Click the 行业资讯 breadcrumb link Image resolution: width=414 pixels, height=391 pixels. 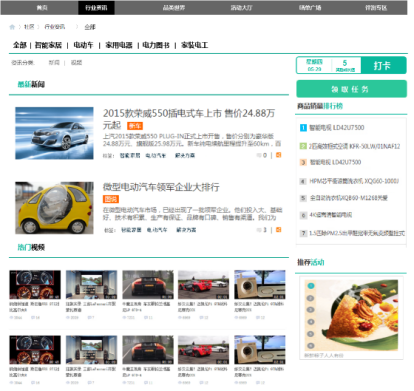[55, 27]
